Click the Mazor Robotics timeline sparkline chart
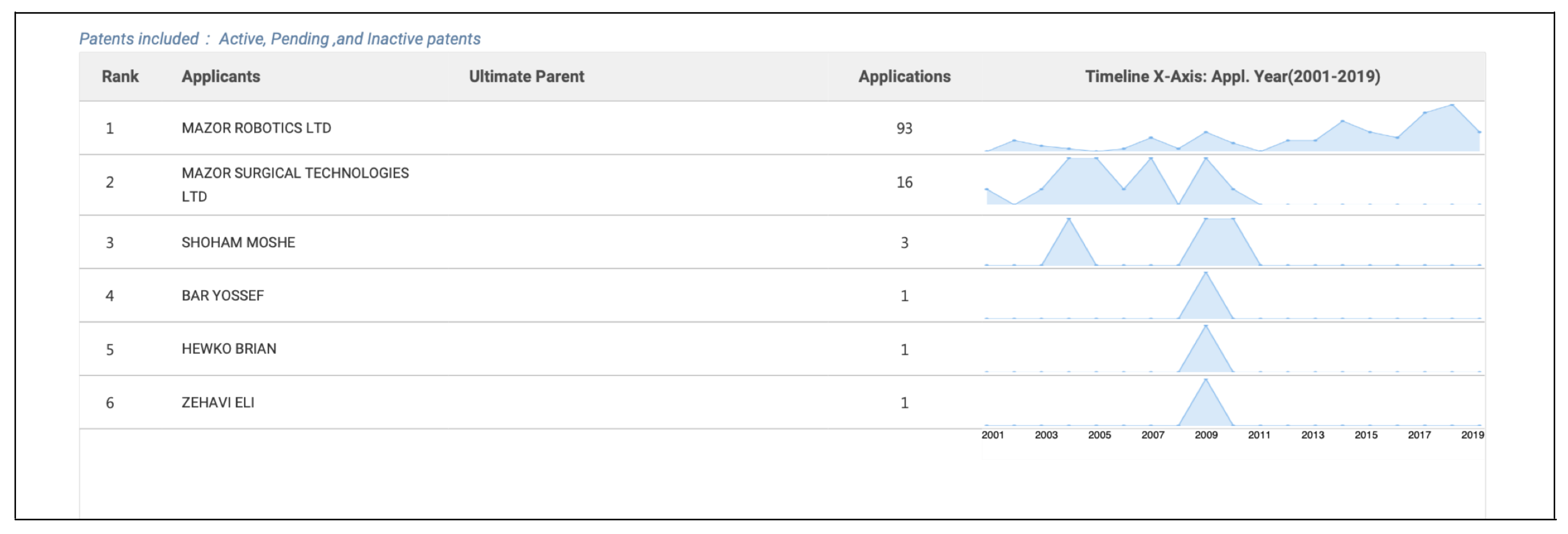The width and height of the screenshot is (1568, 534). pos(1233,128)
